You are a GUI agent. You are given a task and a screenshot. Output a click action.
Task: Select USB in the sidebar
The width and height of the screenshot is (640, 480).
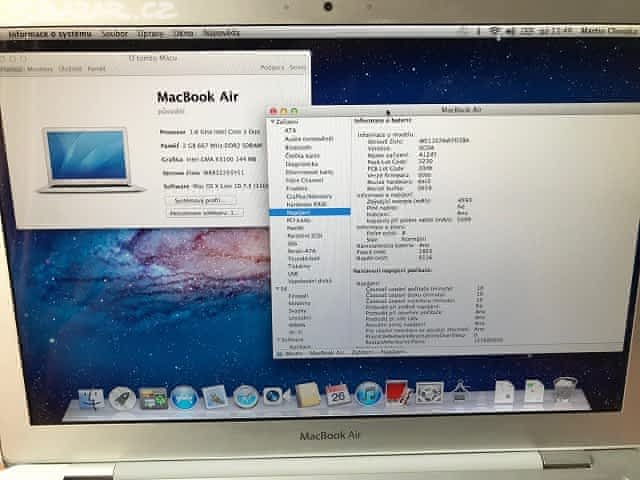293,273
